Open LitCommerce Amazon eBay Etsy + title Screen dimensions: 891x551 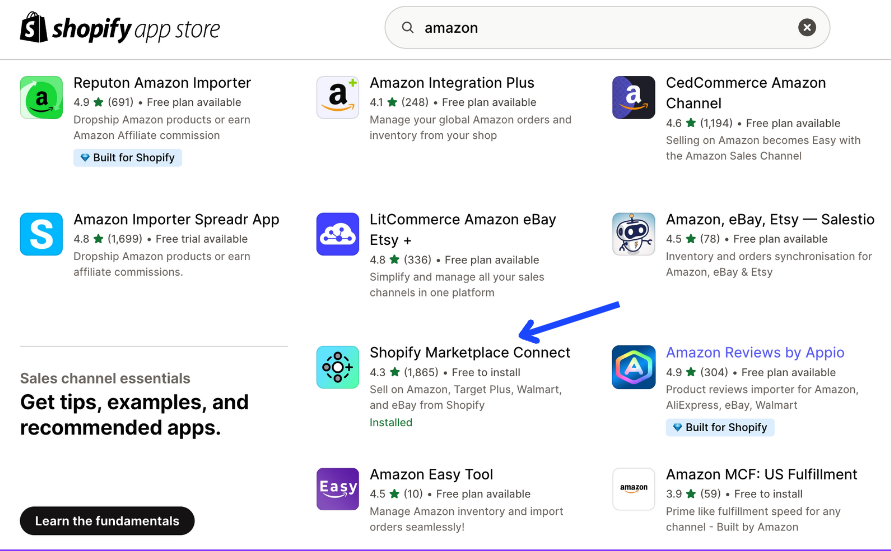pyautogui.click(x=463, y=229)
